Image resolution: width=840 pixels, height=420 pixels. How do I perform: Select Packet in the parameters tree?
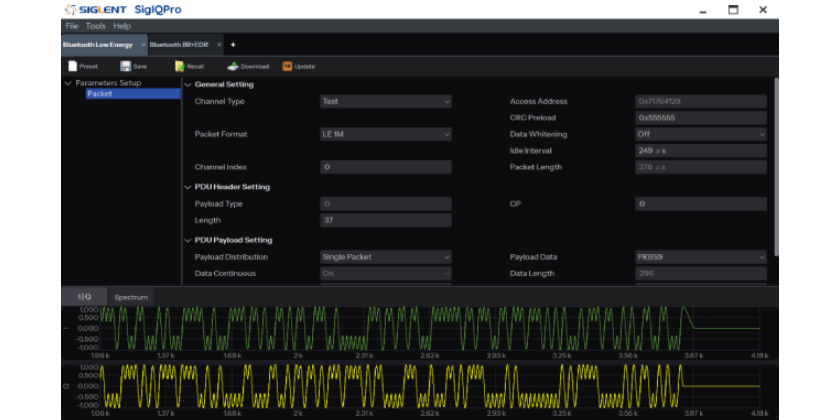coord(99,94)
